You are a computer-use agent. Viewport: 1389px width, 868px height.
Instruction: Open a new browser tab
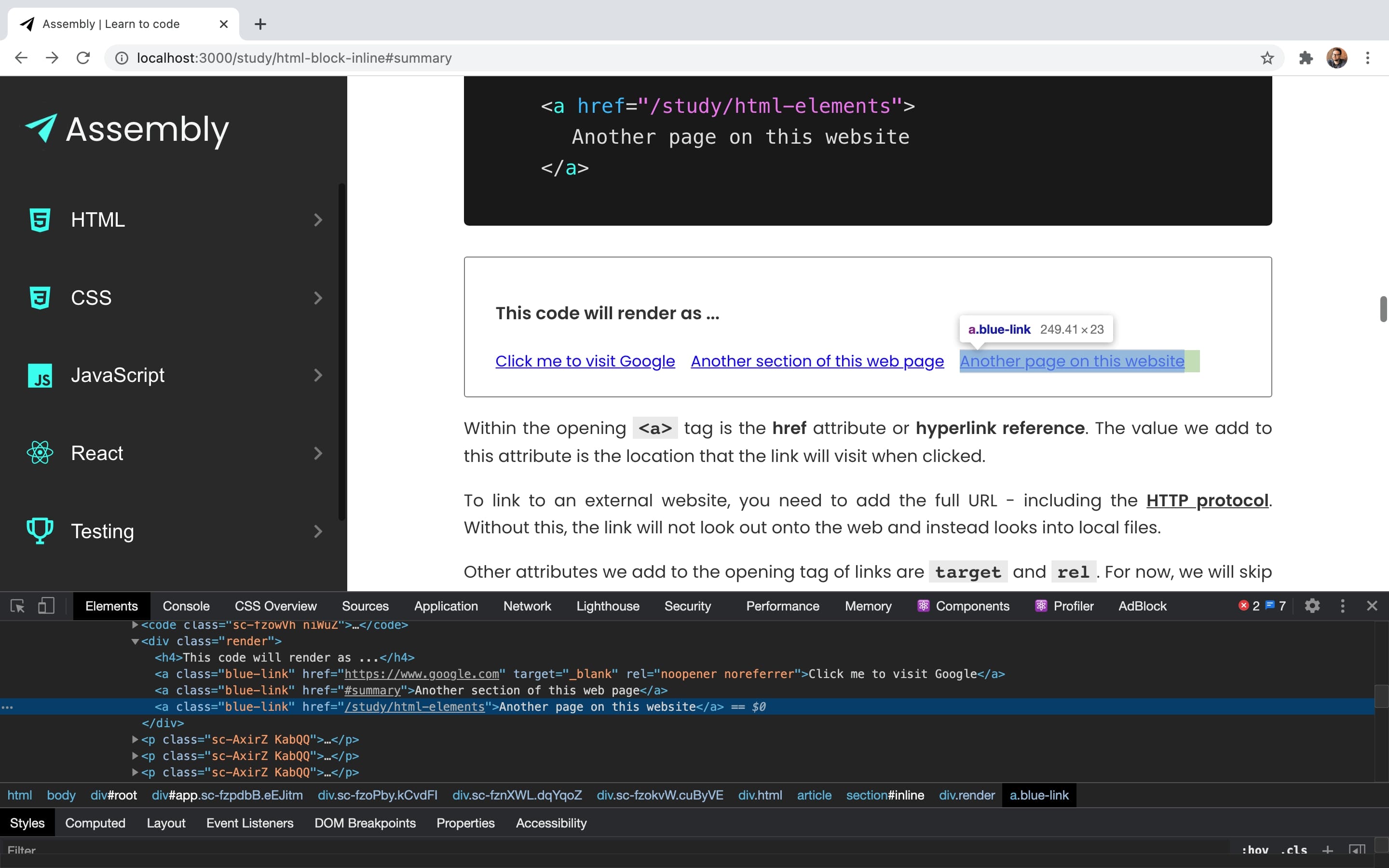pos(260,24)
